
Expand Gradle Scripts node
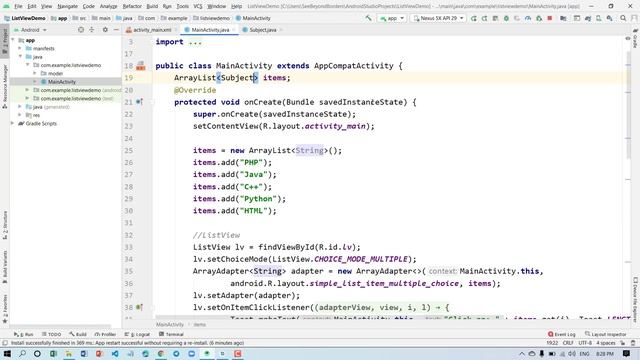coord(13,123)
